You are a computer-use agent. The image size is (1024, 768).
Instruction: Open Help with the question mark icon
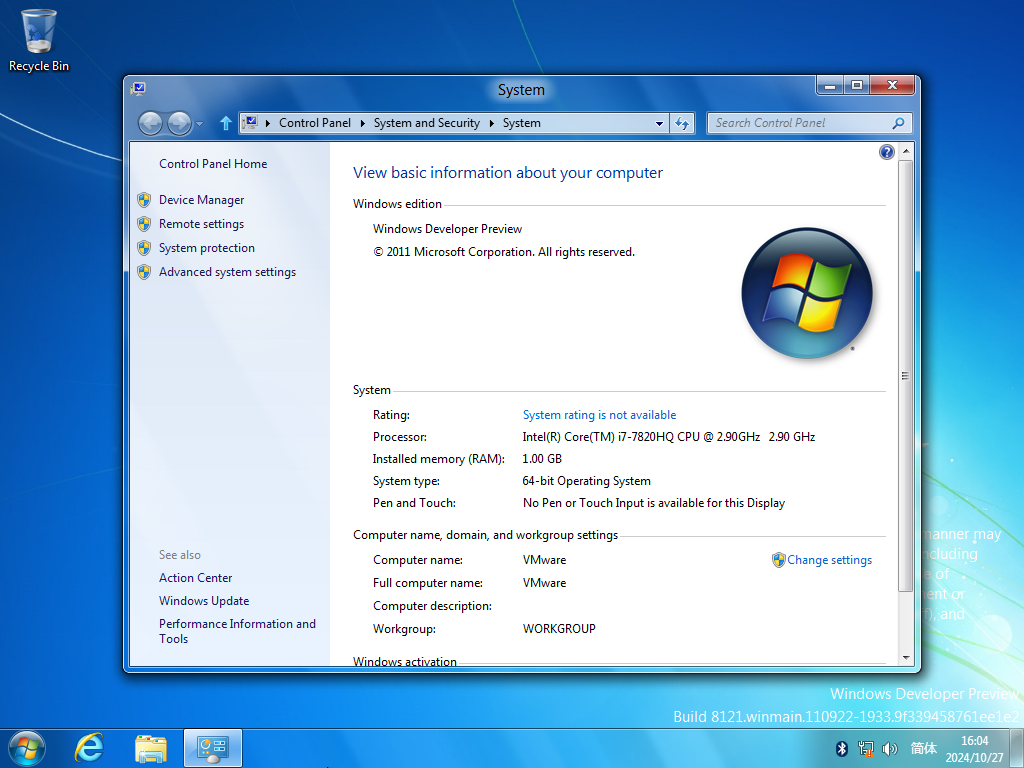pyautogui.click(x=886, y=152)
